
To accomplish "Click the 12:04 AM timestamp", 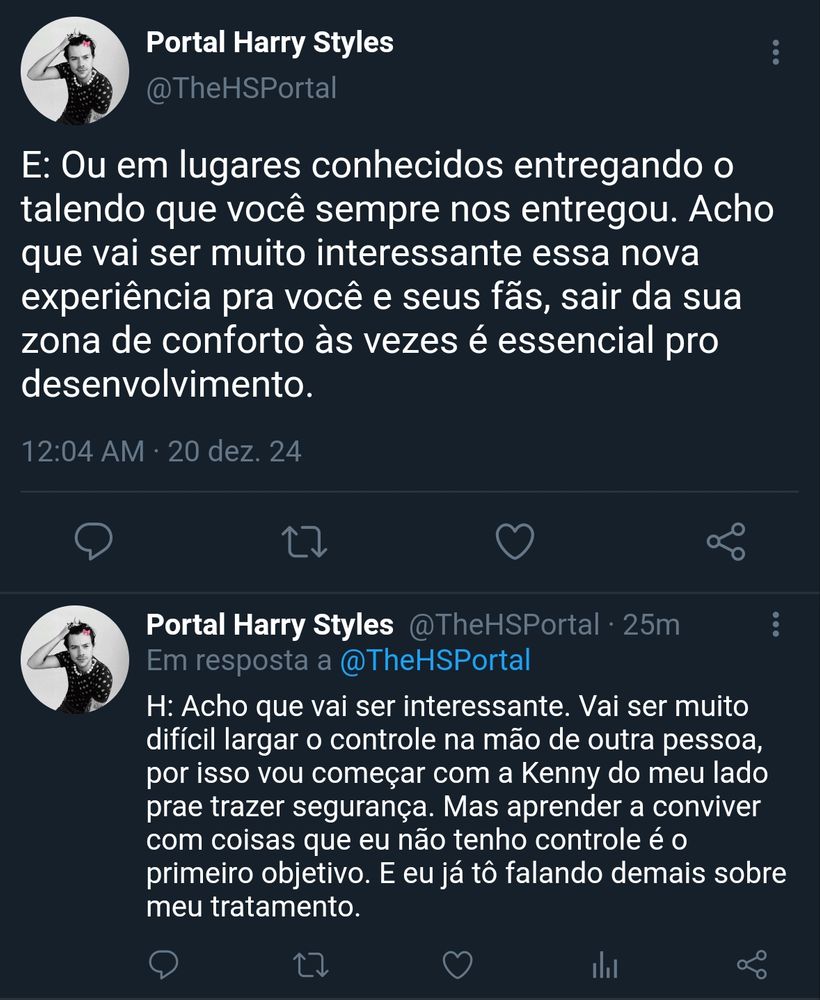I will [83, 451].
